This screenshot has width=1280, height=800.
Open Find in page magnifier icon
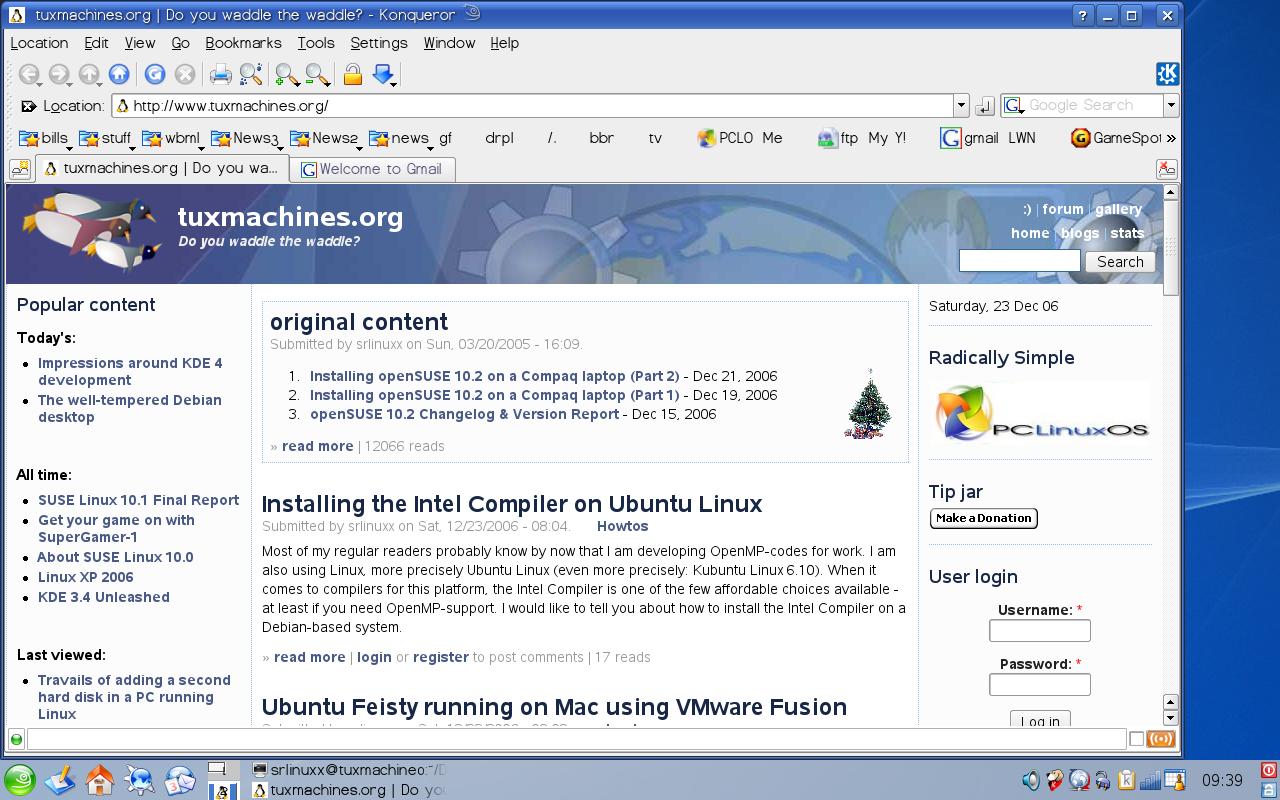[251, 74]
